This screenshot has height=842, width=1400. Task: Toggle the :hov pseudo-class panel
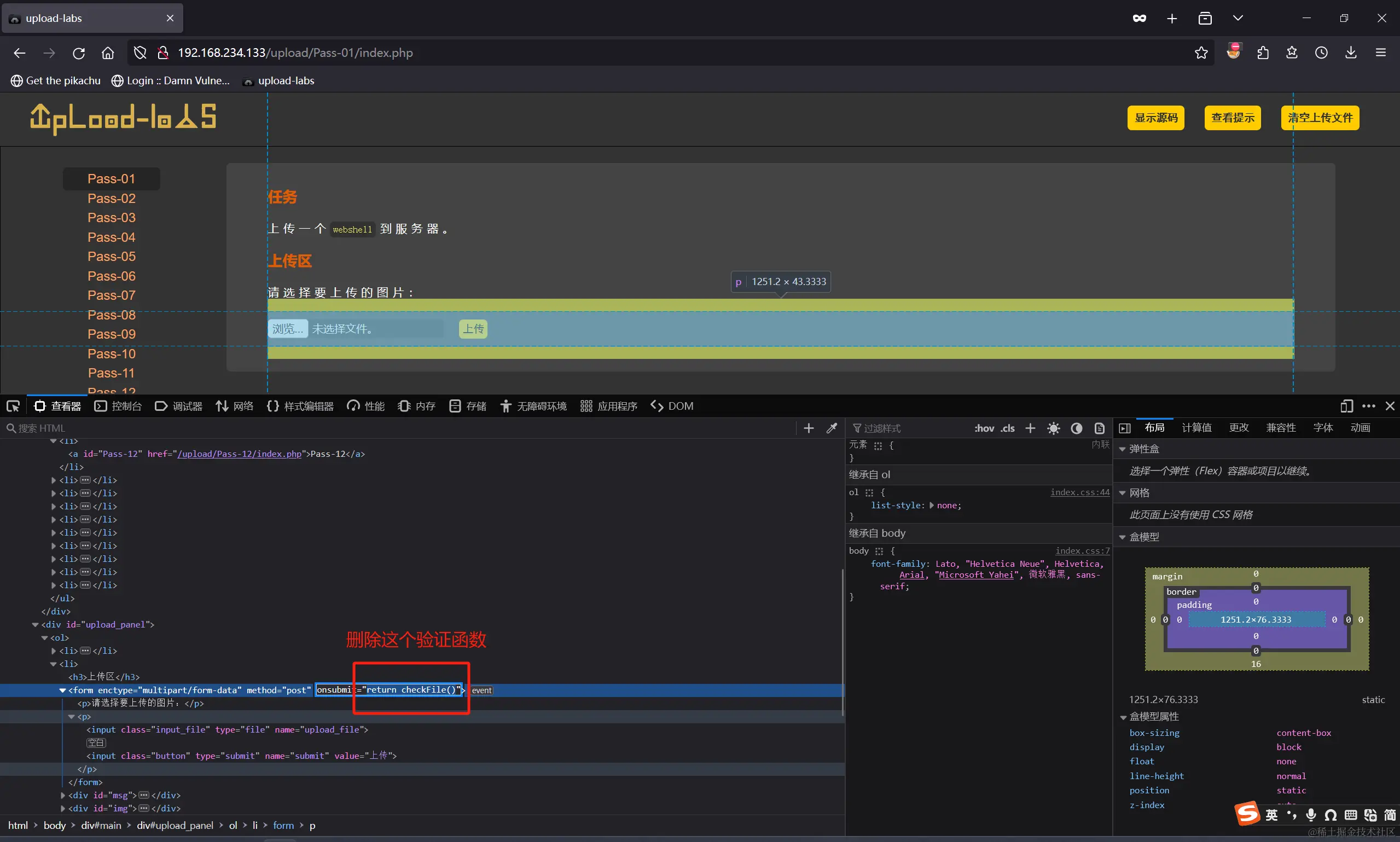tap(984, 428)
